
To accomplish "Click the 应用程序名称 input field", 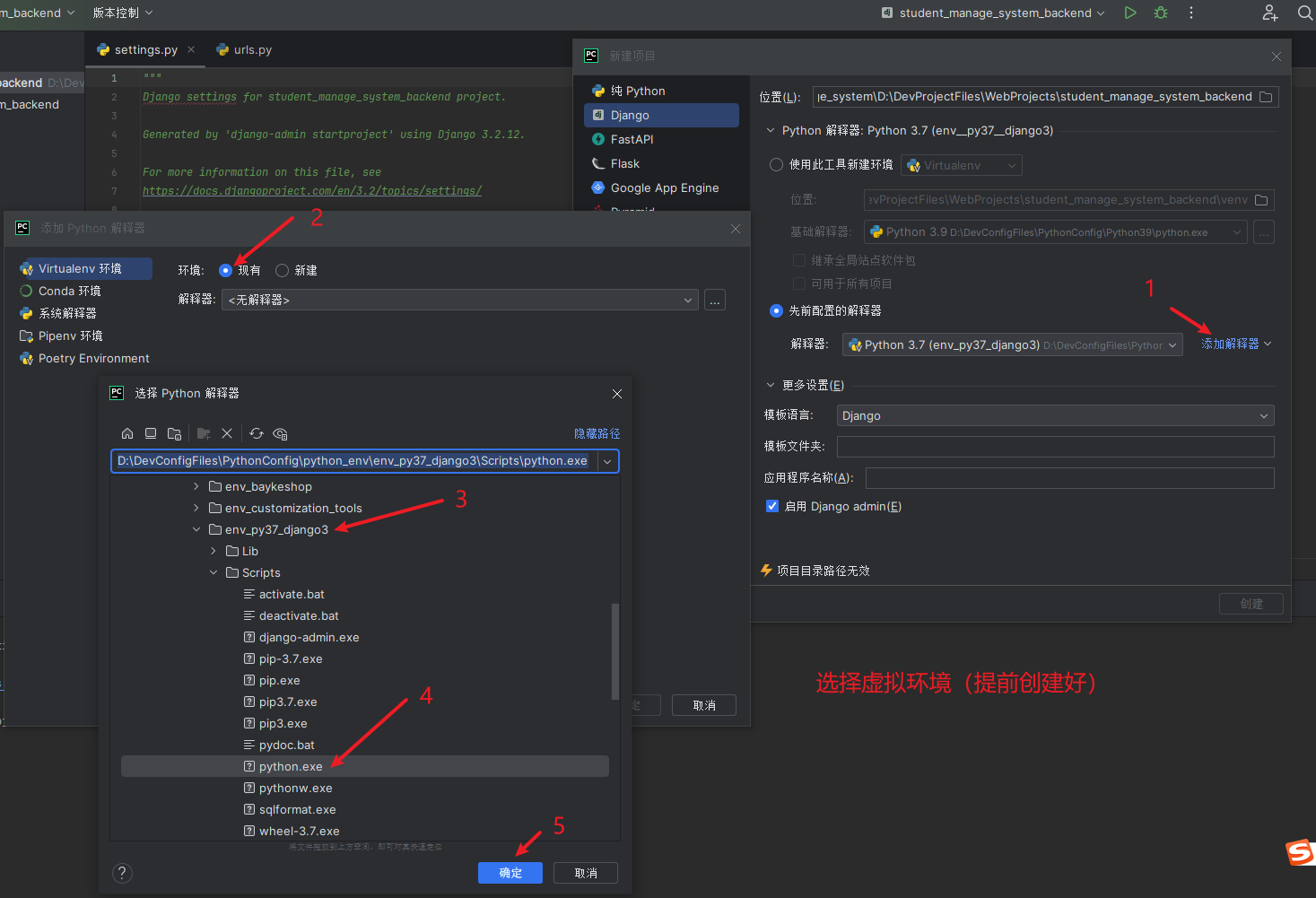I will pos(1069,478).
